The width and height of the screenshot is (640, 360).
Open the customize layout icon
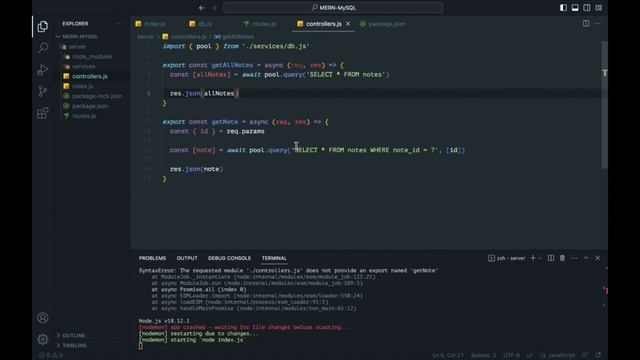pyautogui.click(x=598, y=8)
